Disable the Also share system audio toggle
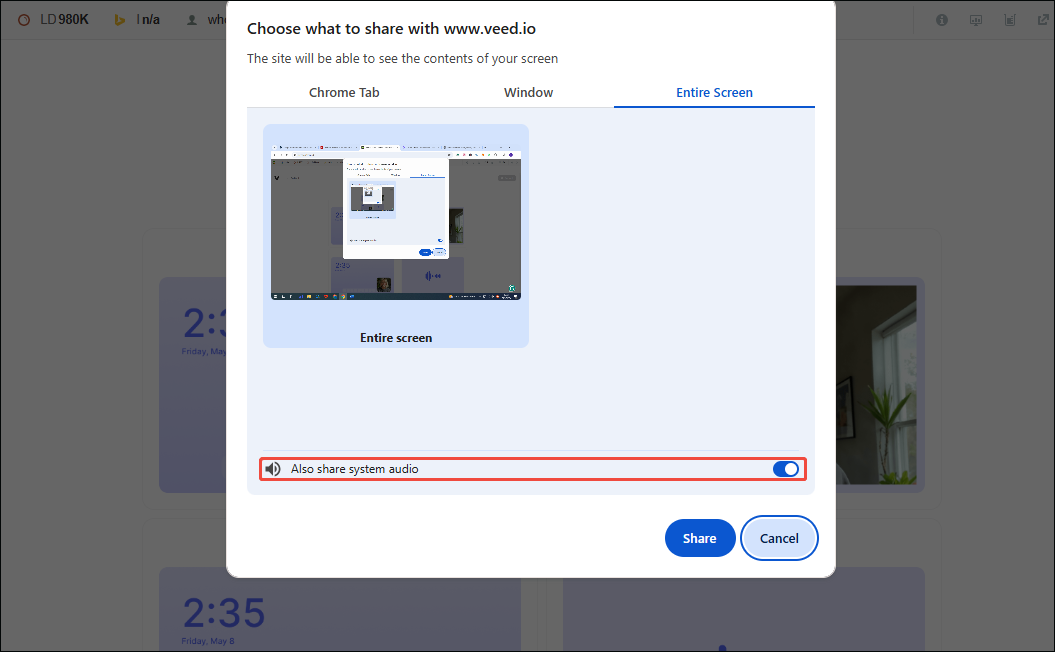Image resolution: width=1055 pixels, height=652 pixels. pyautogui.click(x=786, y=468)
